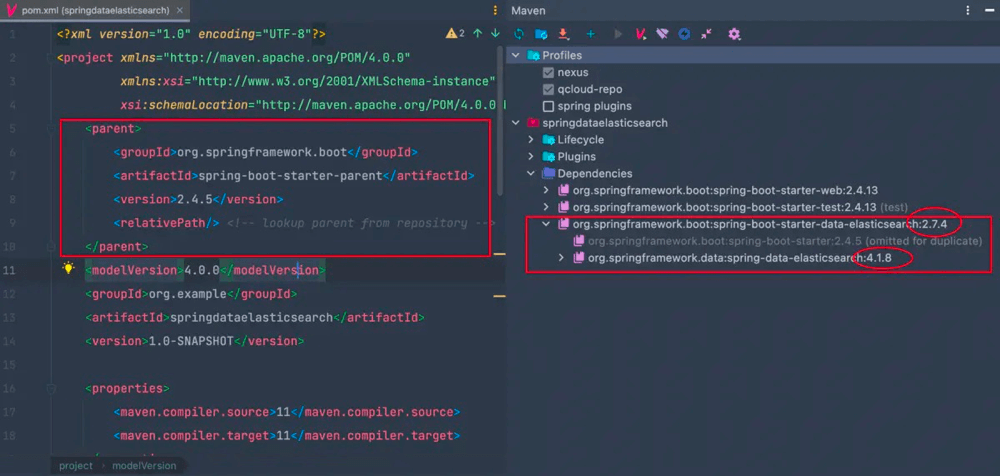Enable the spring plugins profile checkbox

[x=548, y=106]
